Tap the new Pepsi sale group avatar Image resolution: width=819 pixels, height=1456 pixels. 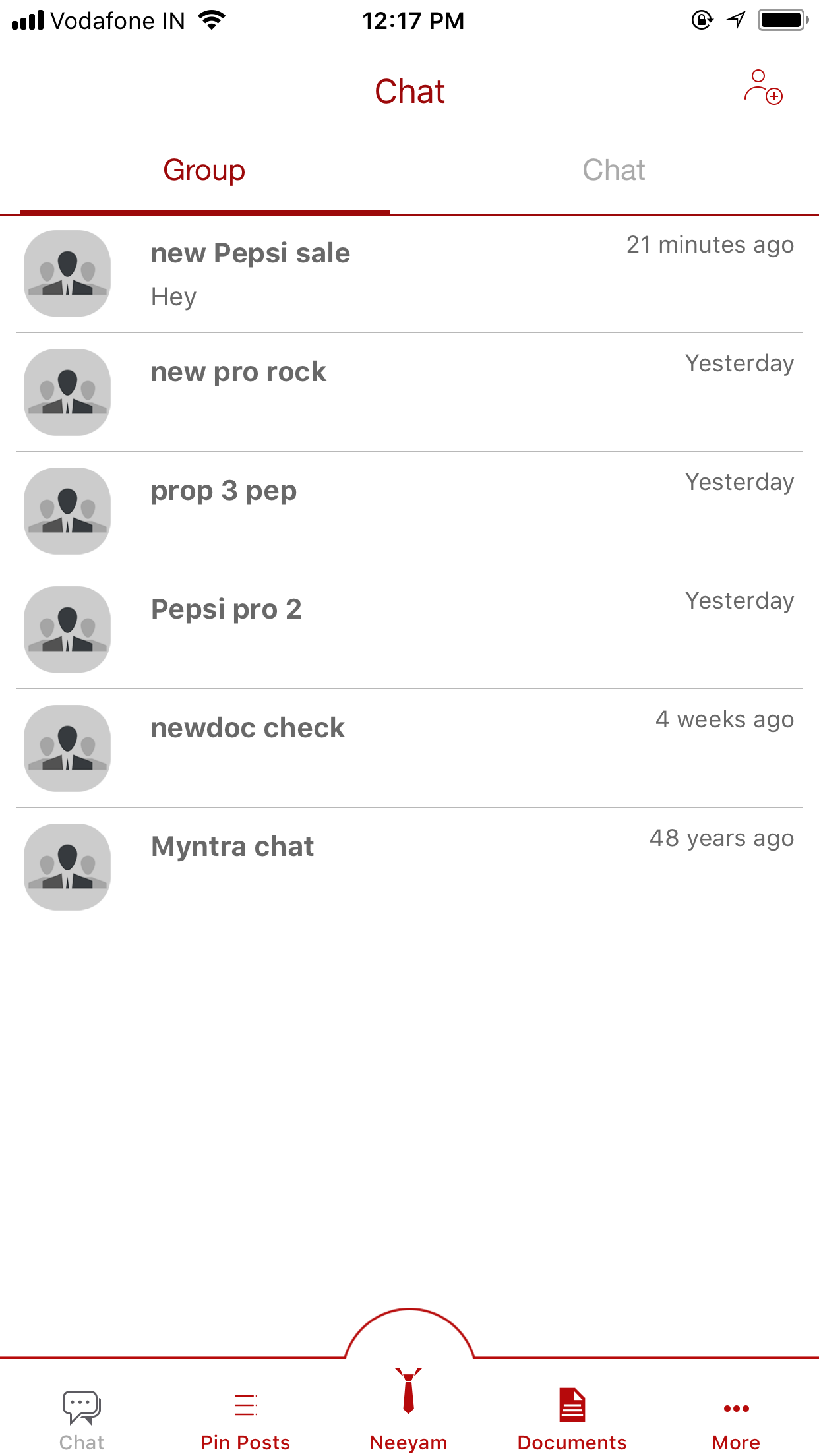(67, 274)
